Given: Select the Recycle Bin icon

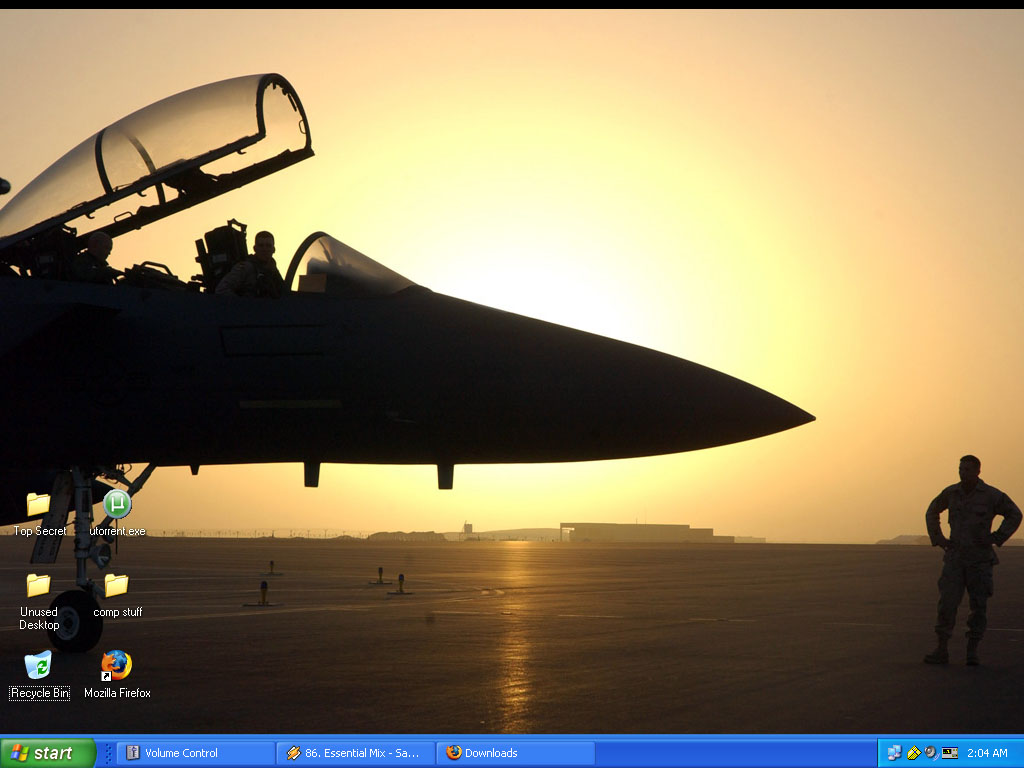Looking at the screenshot, I should pos(38,665).
